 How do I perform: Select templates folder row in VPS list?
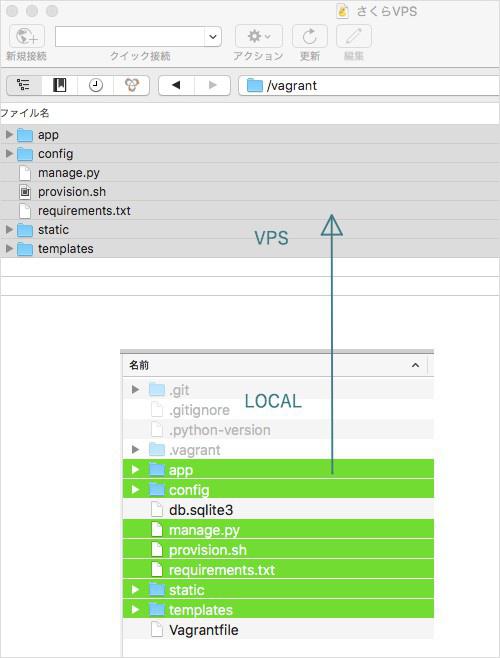pyautogui.click(x=250, y=248)
